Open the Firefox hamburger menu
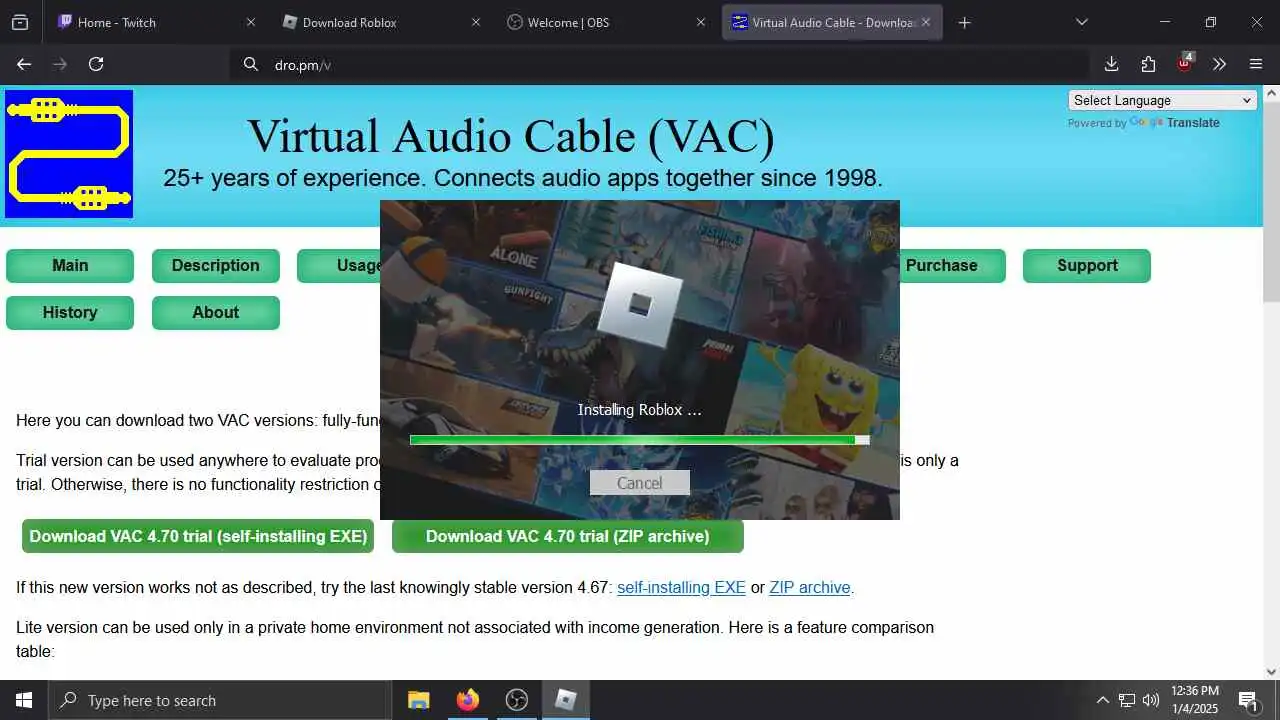This screenshot has width=1280, height=720. pyautogui.click(x=1256, y=64)
